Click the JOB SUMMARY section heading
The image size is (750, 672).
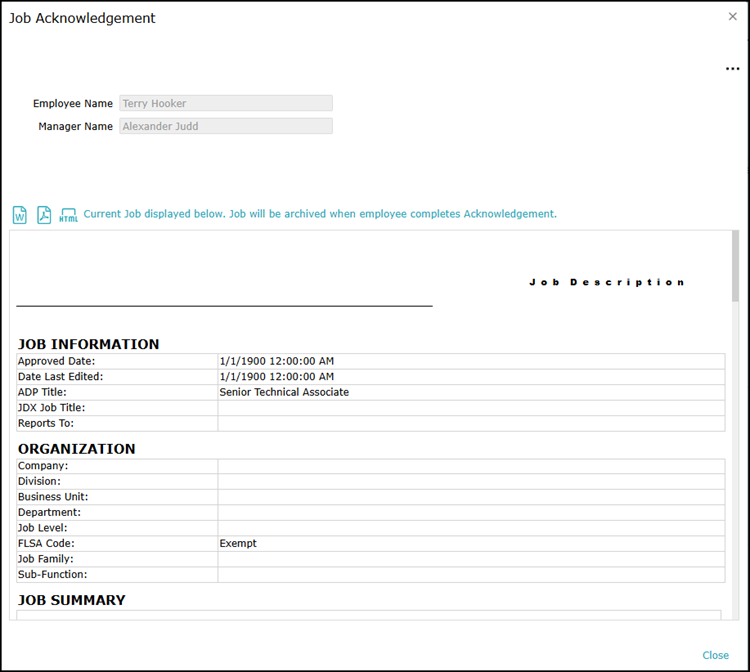tap(72, 600)
